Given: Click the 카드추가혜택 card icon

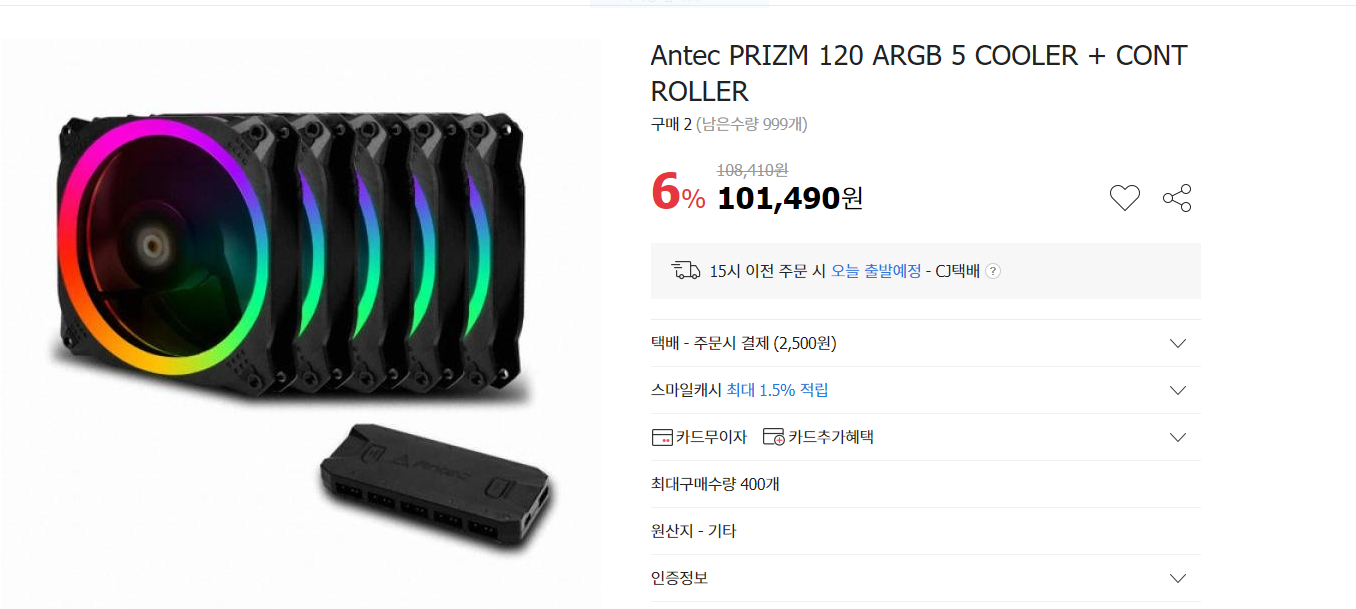Looking at the screenshot, I should click(774, 437).
